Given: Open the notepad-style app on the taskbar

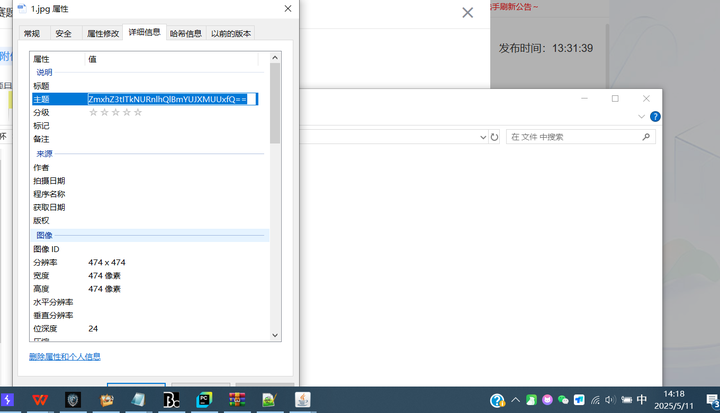Looking at the screenshot, I should 138,400.
